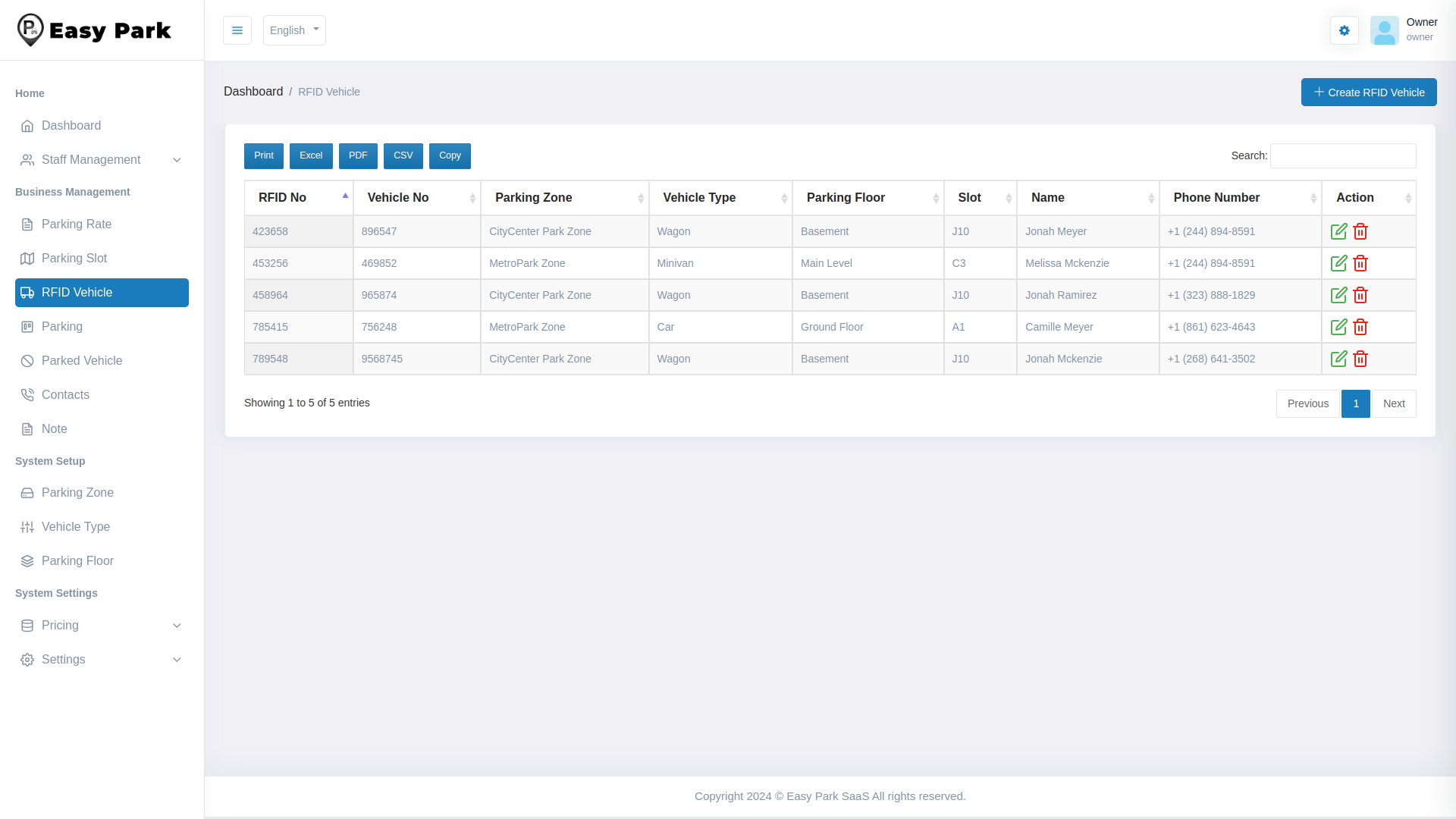Click the edit icon for Jonah Meyer

click(x=1338, y=231)
